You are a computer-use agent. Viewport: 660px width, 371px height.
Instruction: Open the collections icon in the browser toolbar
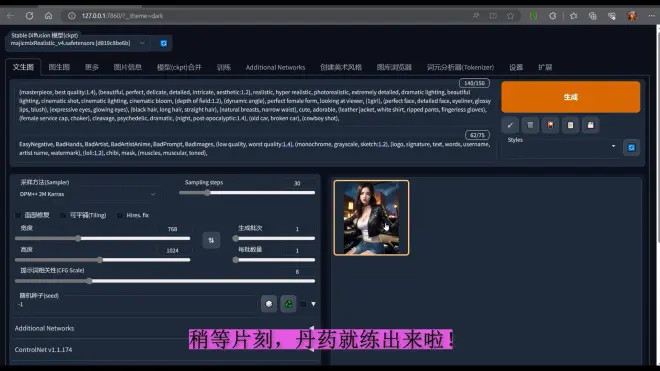tap(593, 16)
